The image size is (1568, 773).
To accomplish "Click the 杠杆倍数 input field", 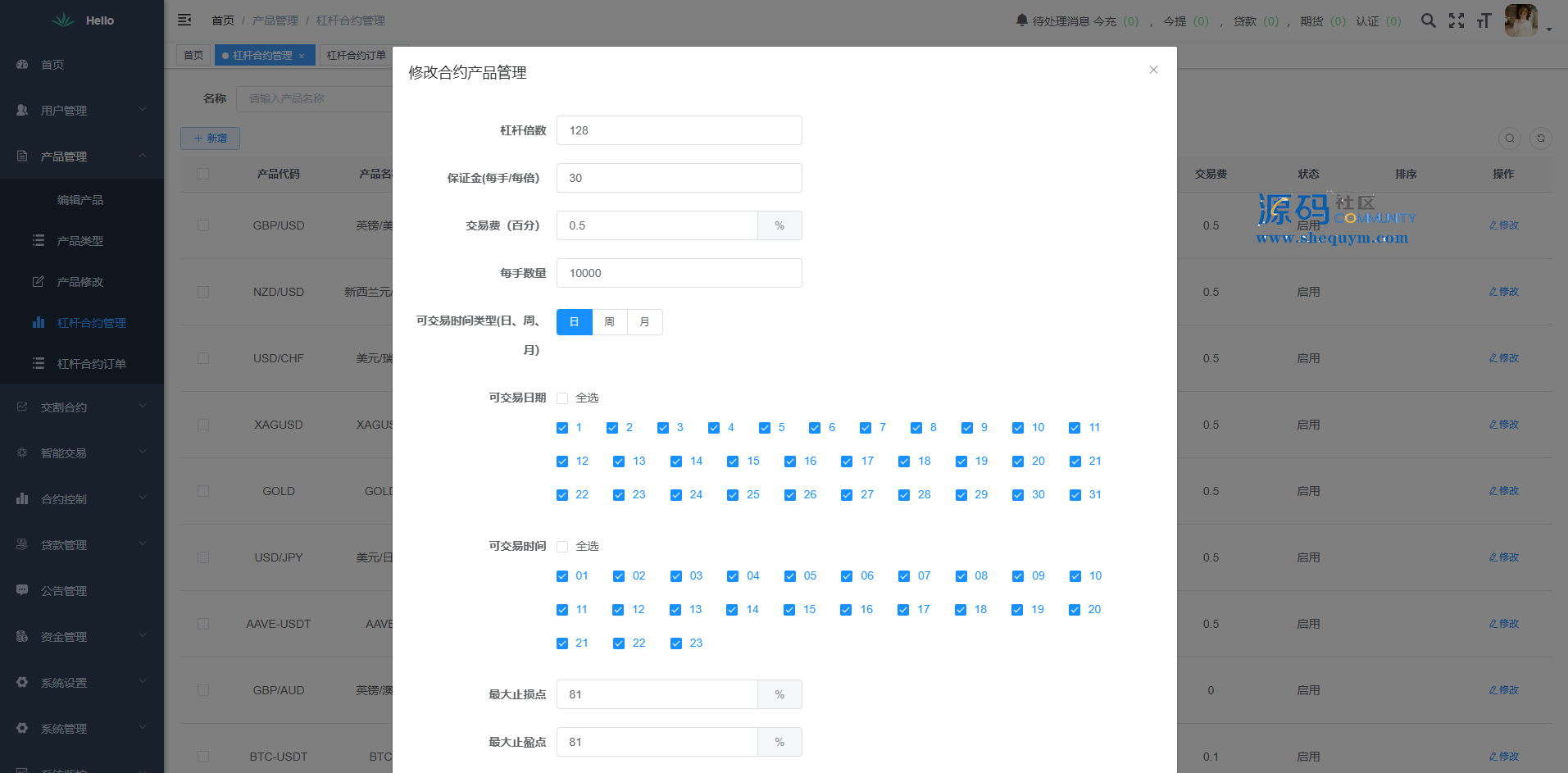I will click(679, 130).
